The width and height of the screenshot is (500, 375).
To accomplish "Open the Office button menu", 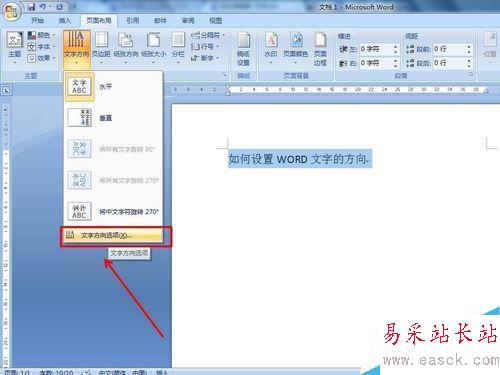I will coord(12,11).
